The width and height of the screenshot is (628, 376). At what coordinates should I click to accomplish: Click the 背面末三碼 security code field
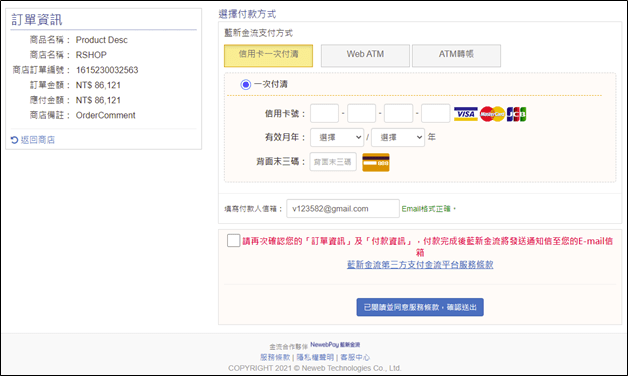point(333,162)
